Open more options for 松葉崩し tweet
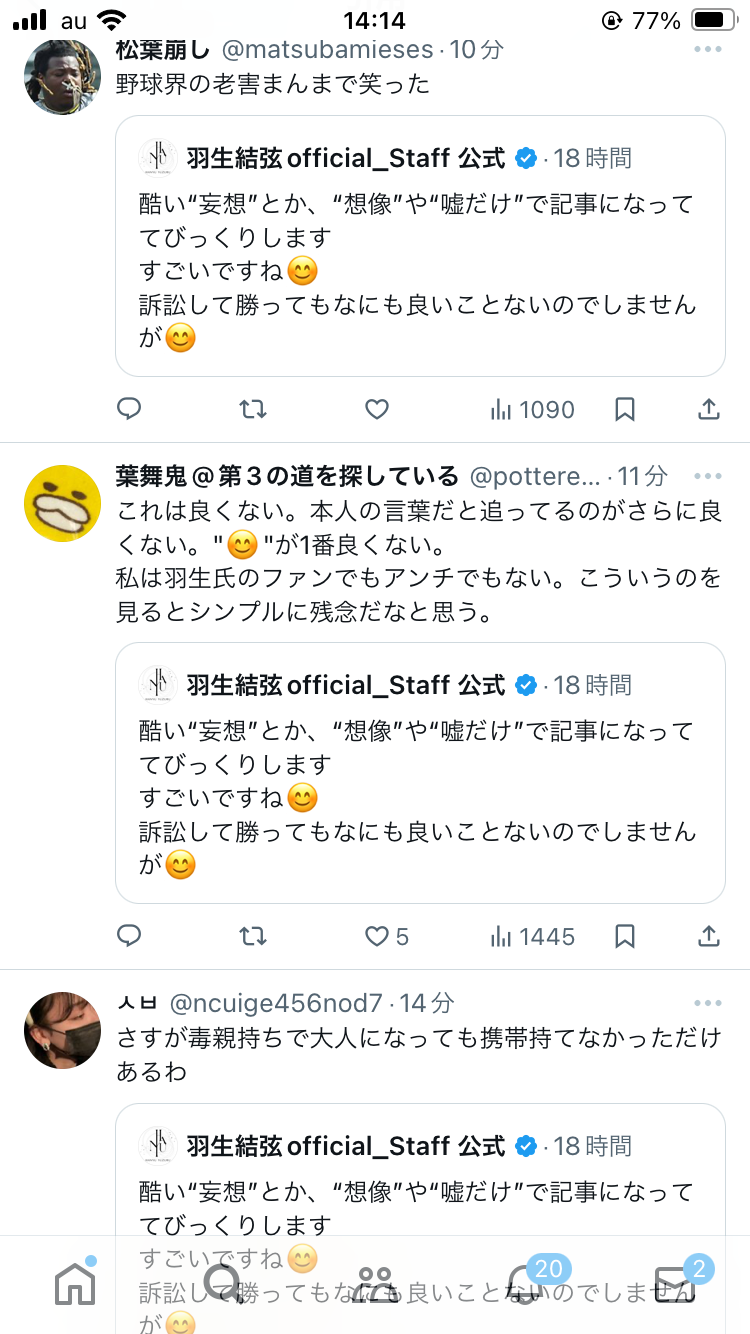The image size is (750, 1334). click(x=707, y=49)
